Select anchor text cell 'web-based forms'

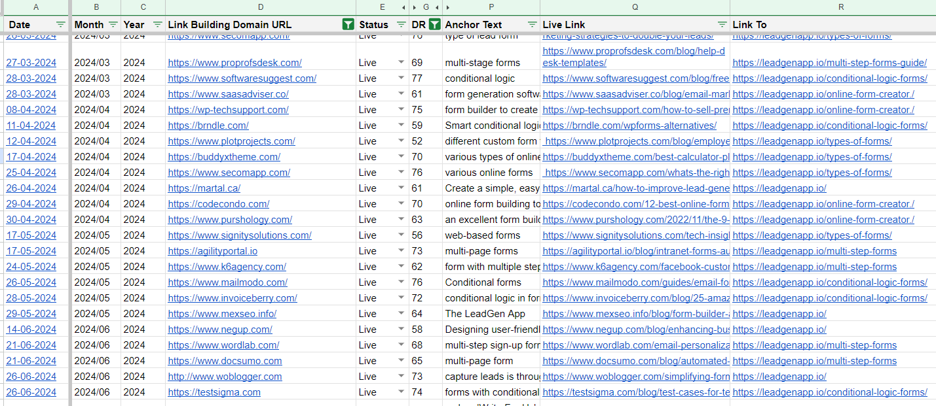coord(491,235)
